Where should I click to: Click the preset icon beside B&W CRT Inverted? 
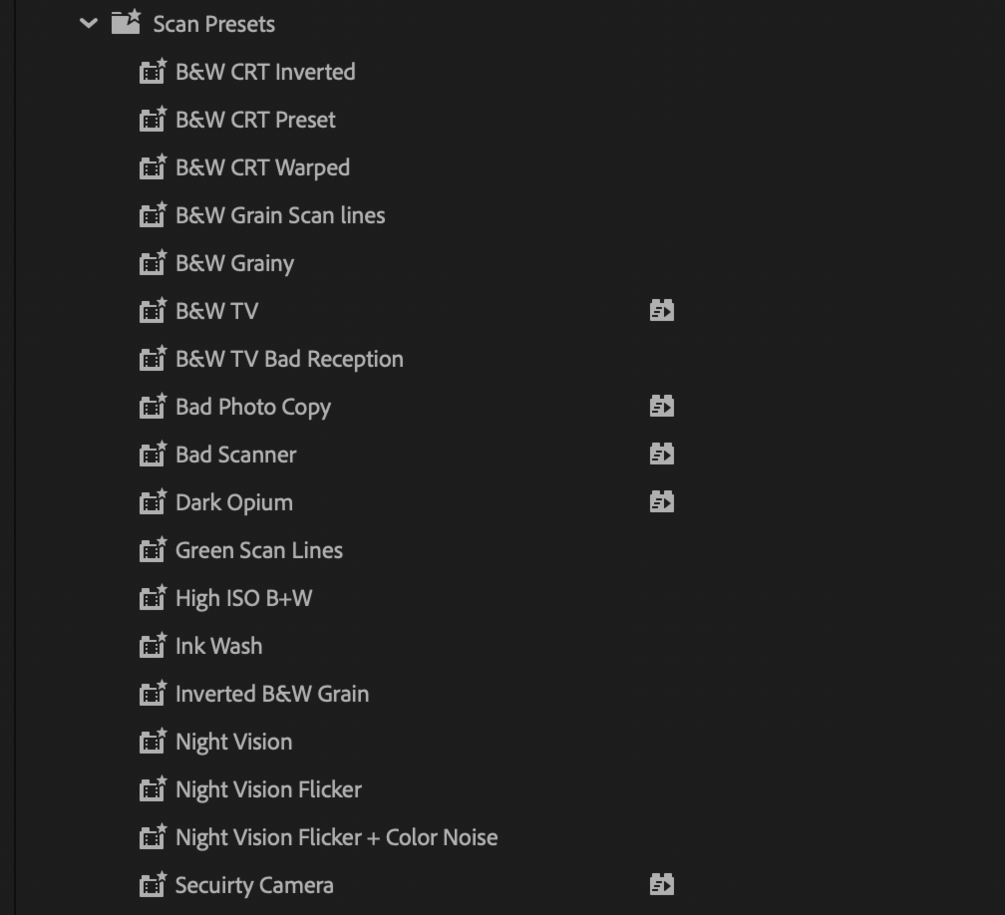pos(152,71)
